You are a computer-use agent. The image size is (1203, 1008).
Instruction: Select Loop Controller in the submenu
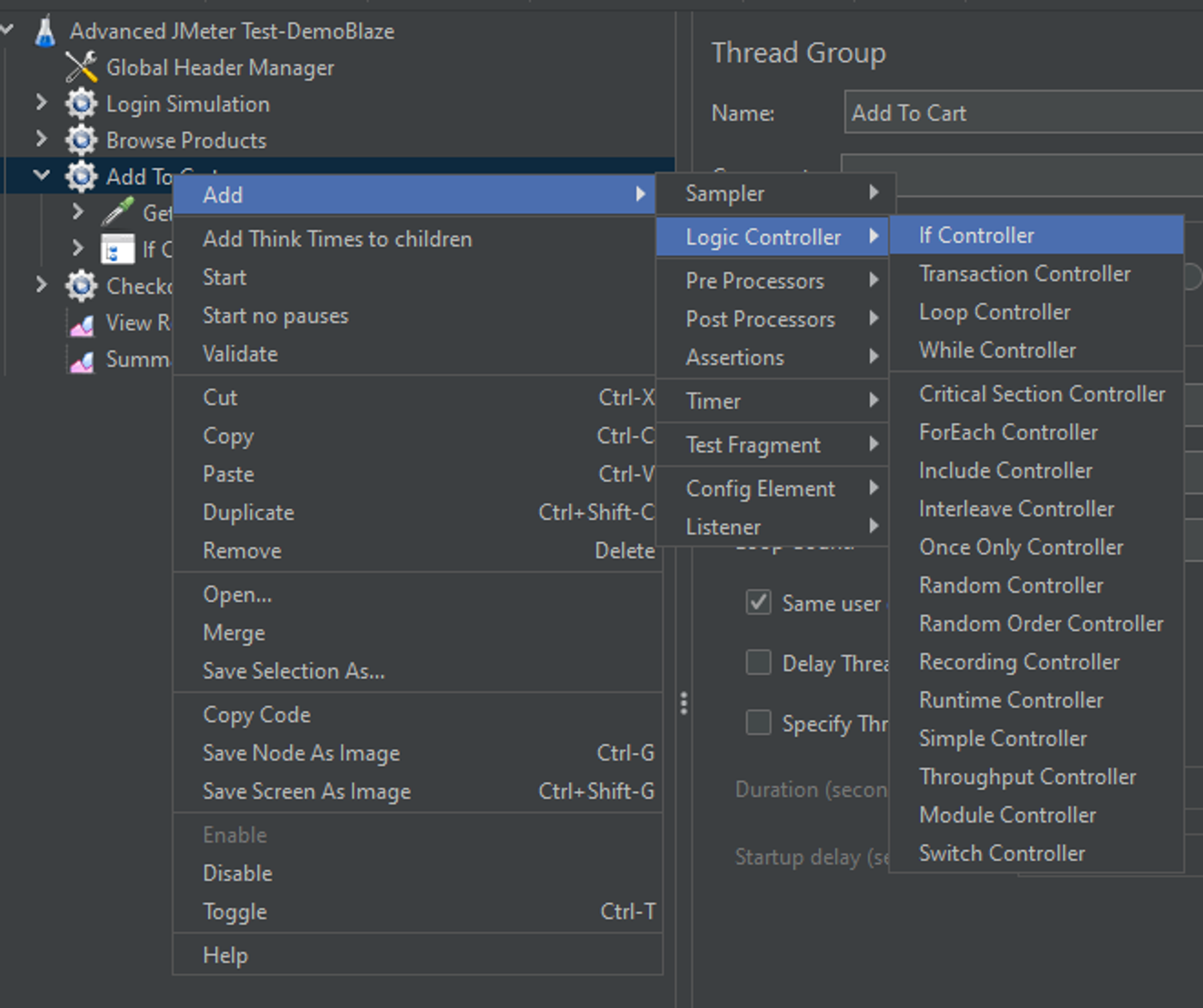coord(1036,312)
